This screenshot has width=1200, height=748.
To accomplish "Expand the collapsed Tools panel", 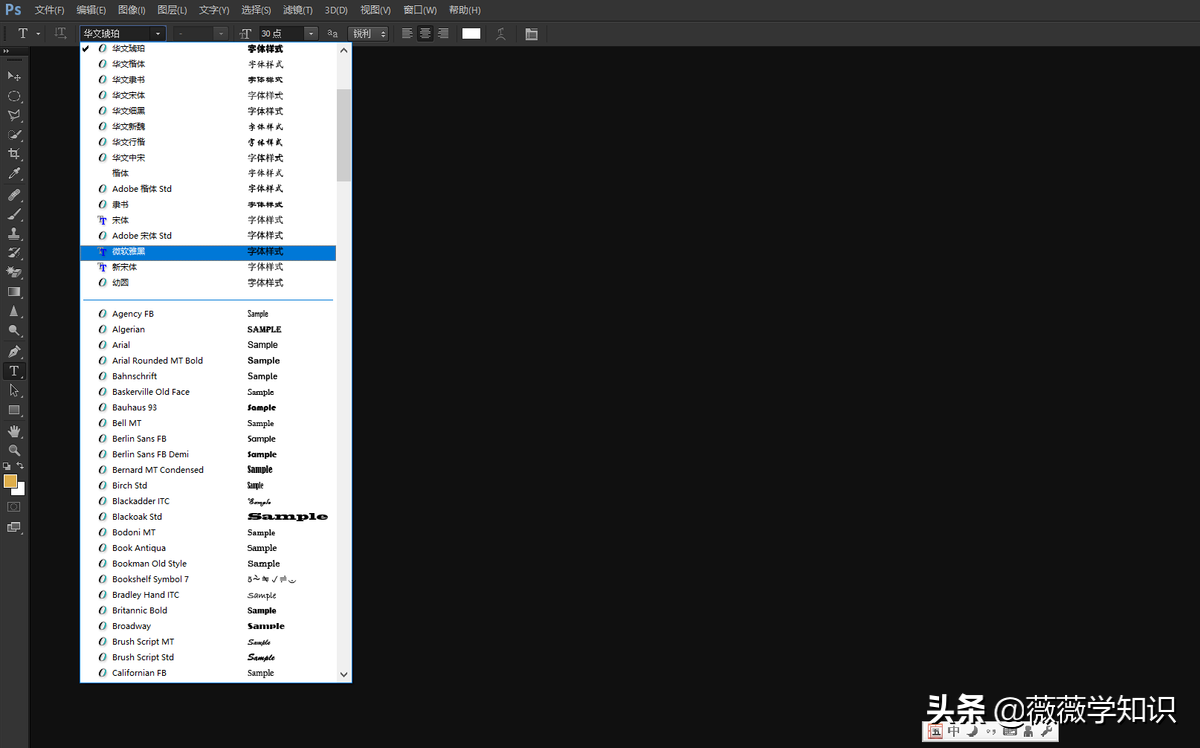I will tap(6, 51).
